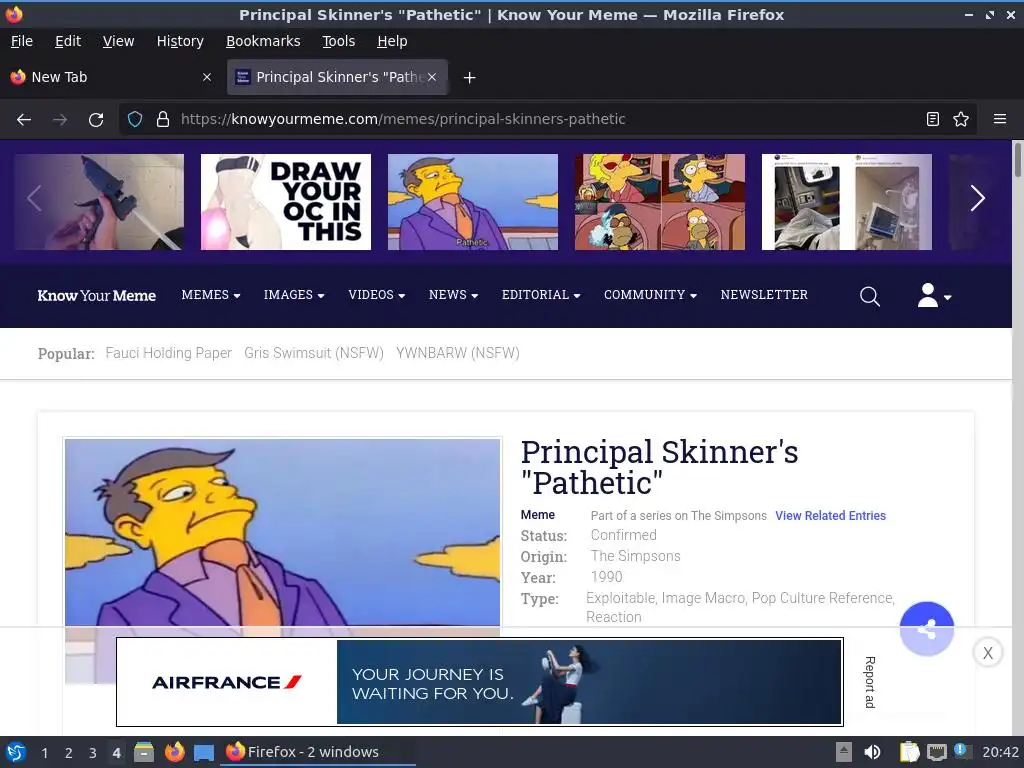Show next carousel items with right arrow
1024x768 pixels.
point(977,199)
